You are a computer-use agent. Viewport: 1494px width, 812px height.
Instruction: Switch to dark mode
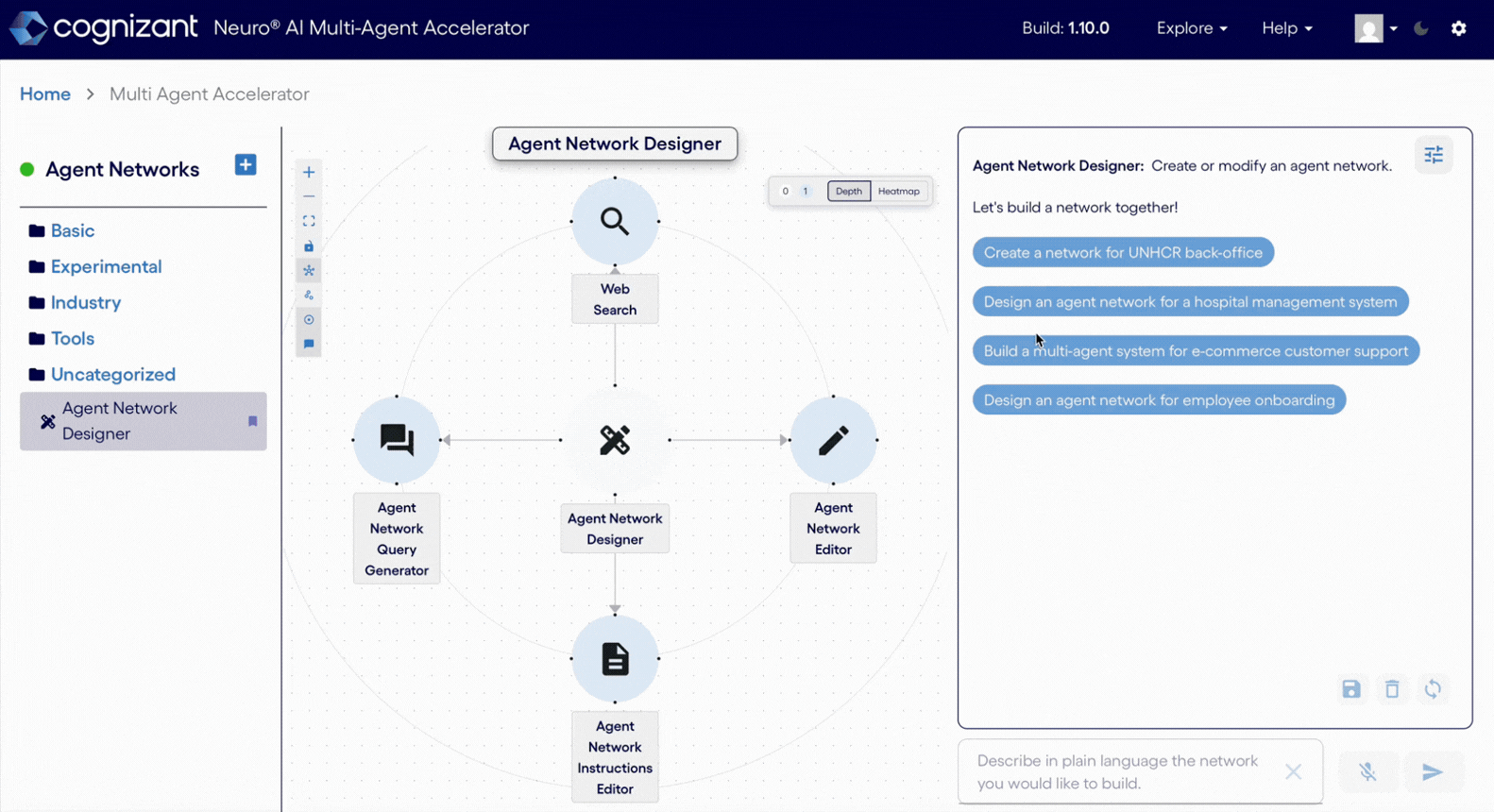click(x=1421, y=28)
